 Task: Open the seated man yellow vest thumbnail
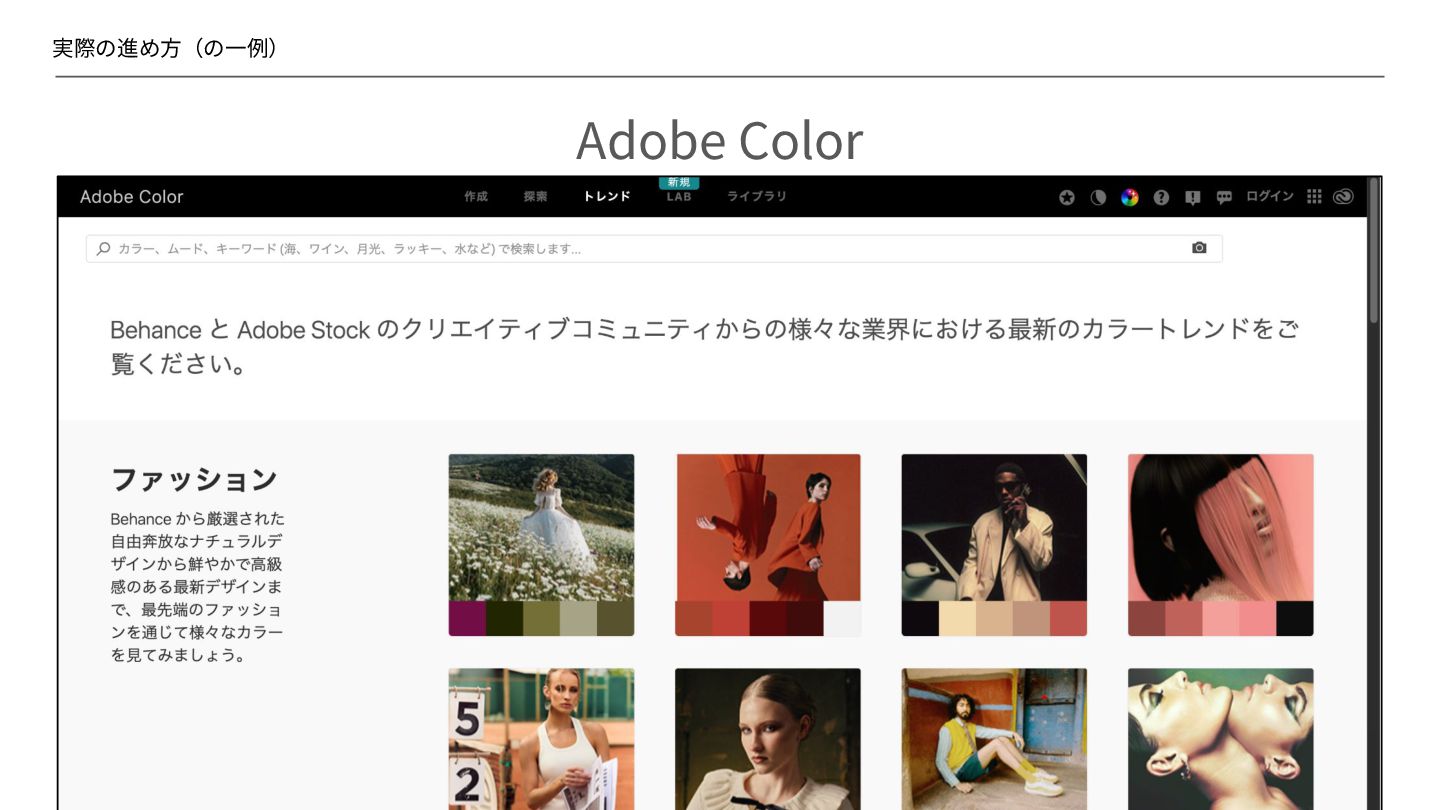(x=994, y=739)
